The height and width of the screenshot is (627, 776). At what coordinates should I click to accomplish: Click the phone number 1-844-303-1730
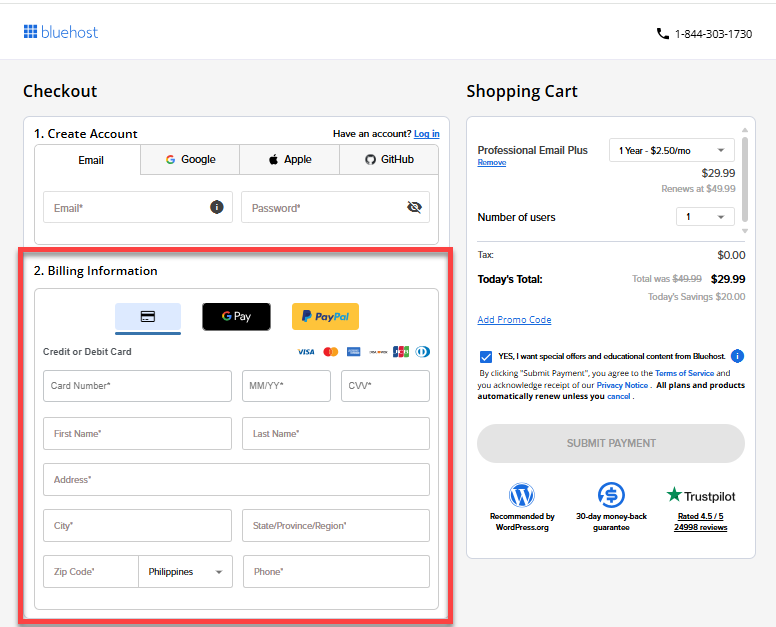coord(713,34)
